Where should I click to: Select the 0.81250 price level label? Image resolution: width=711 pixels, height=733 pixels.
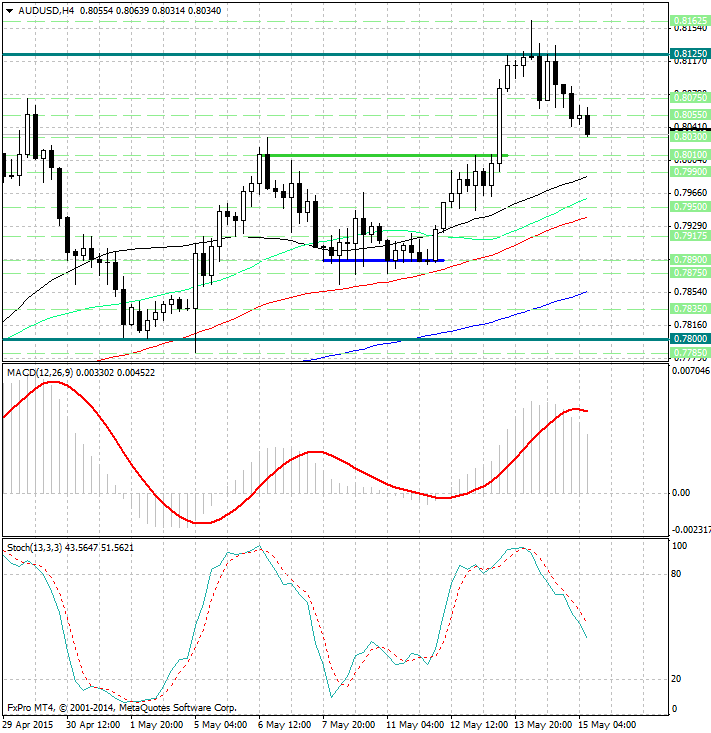690,54
